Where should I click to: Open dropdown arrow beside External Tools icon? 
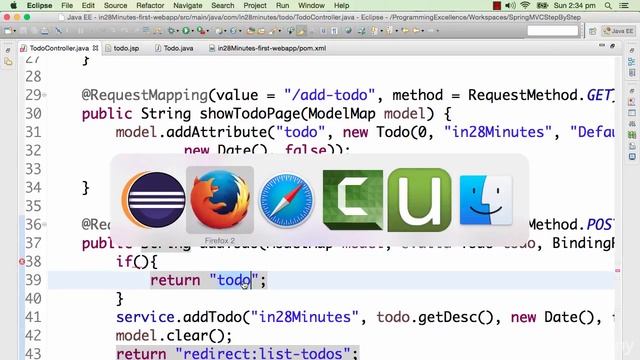(x=208, y=31)
